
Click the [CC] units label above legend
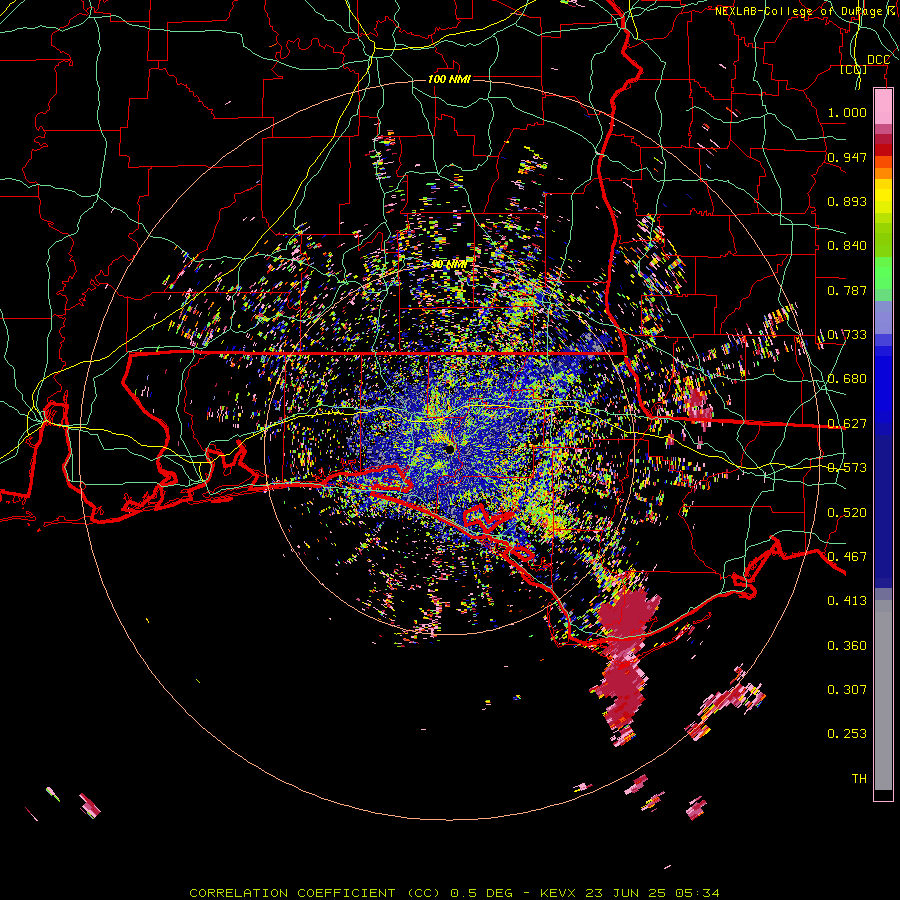pos(854,70)
